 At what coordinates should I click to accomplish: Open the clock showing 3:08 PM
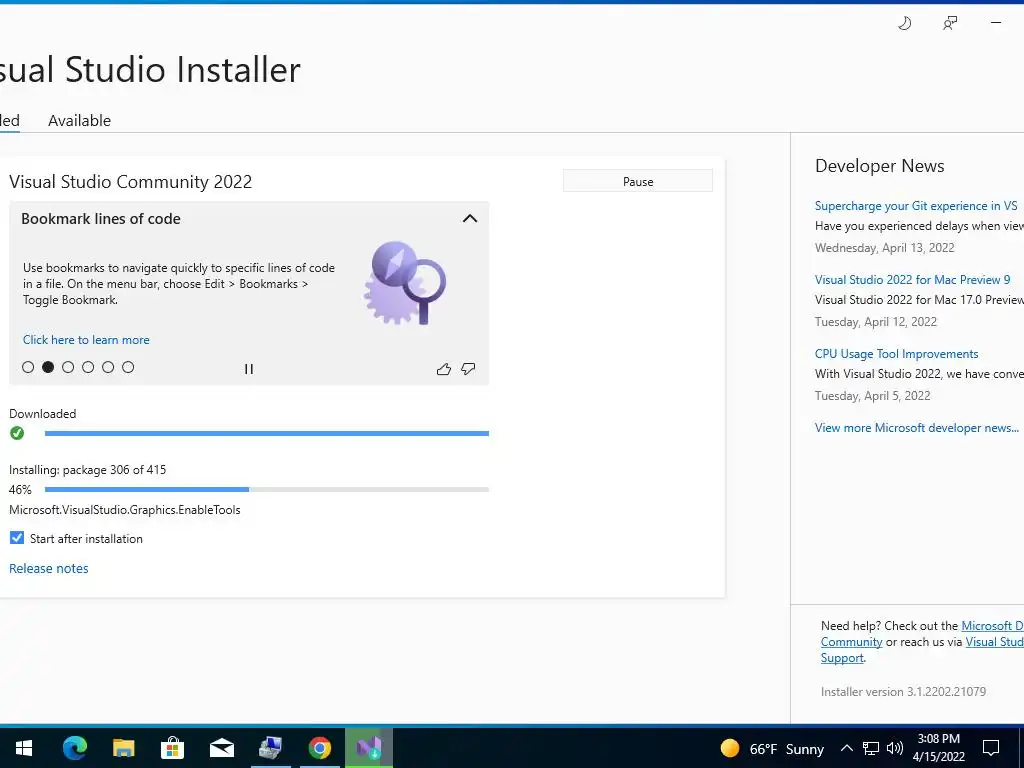pos(939,748)
